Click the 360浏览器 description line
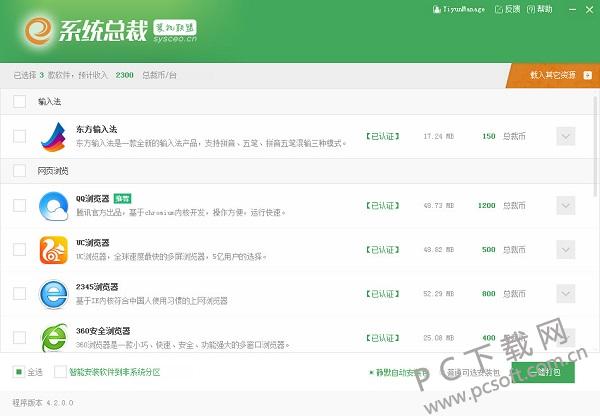The image size is (600, 416). coord(183,345)
